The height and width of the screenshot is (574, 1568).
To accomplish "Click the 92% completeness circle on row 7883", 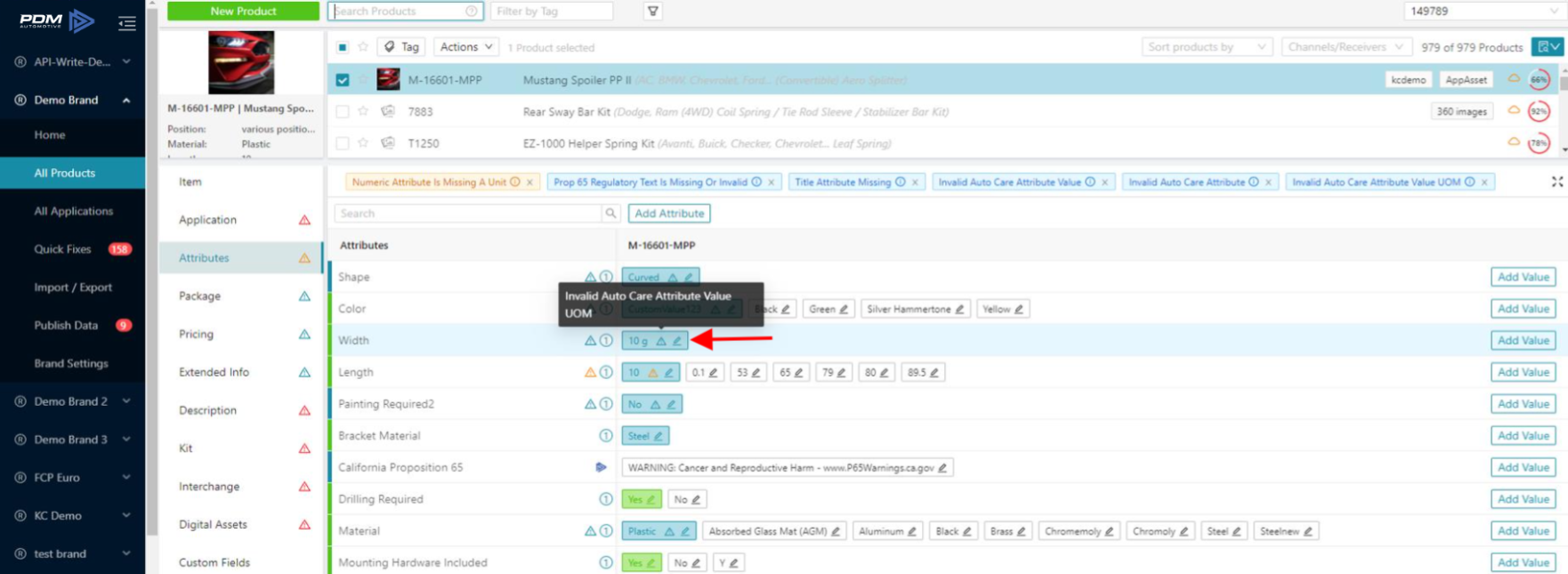I will click(x=1539, y=111).
